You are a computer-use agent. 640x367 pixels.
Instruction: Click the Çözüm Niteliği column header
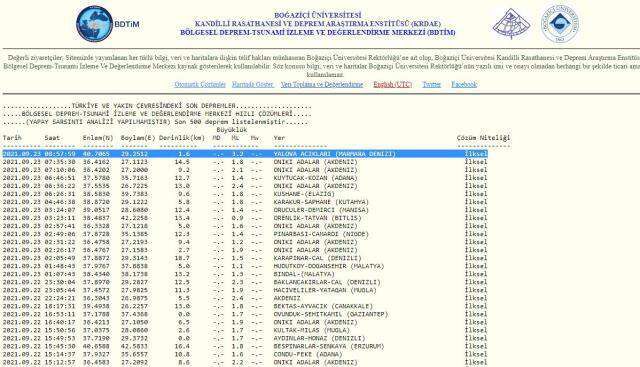(483, 138)
